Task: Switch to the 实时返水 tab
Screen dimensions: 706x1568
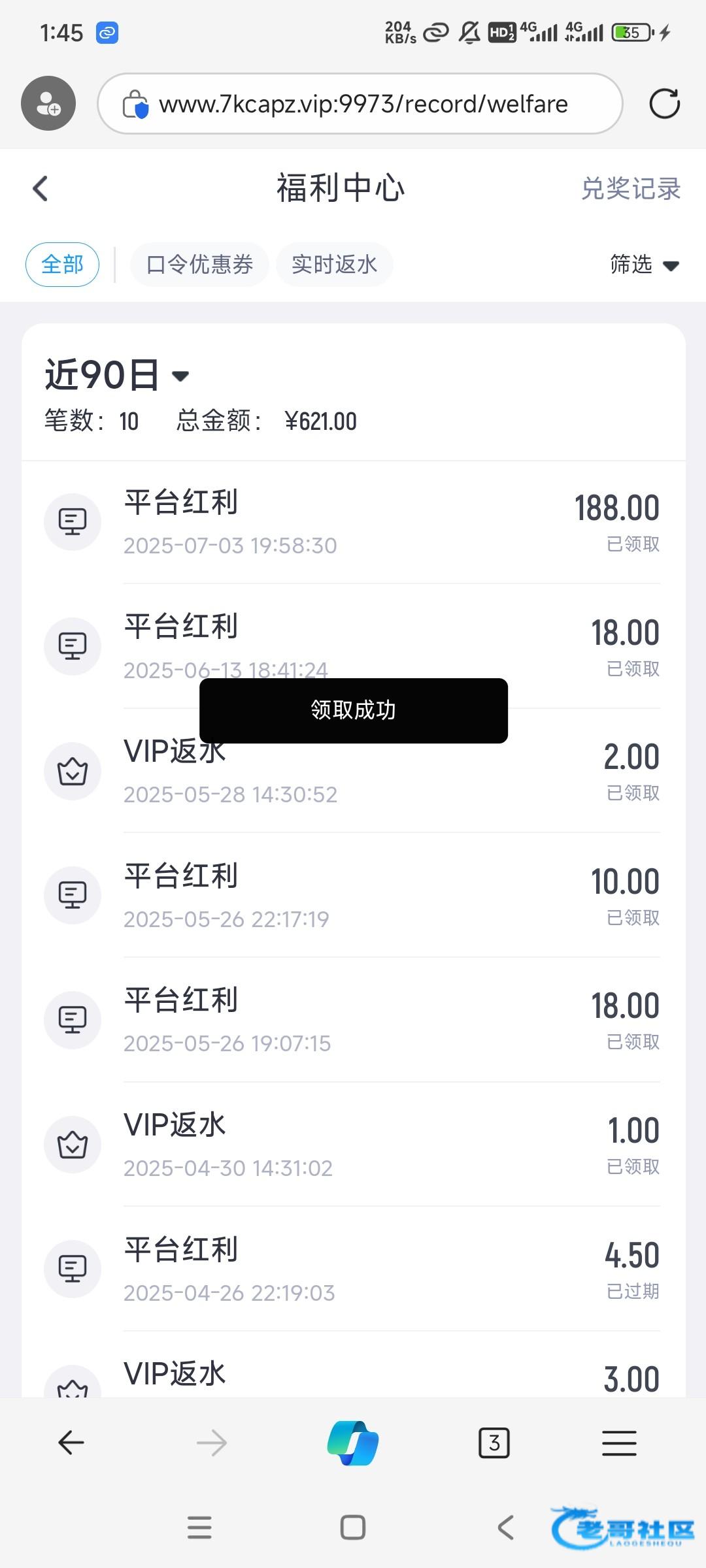Action: tap(334, 265)
